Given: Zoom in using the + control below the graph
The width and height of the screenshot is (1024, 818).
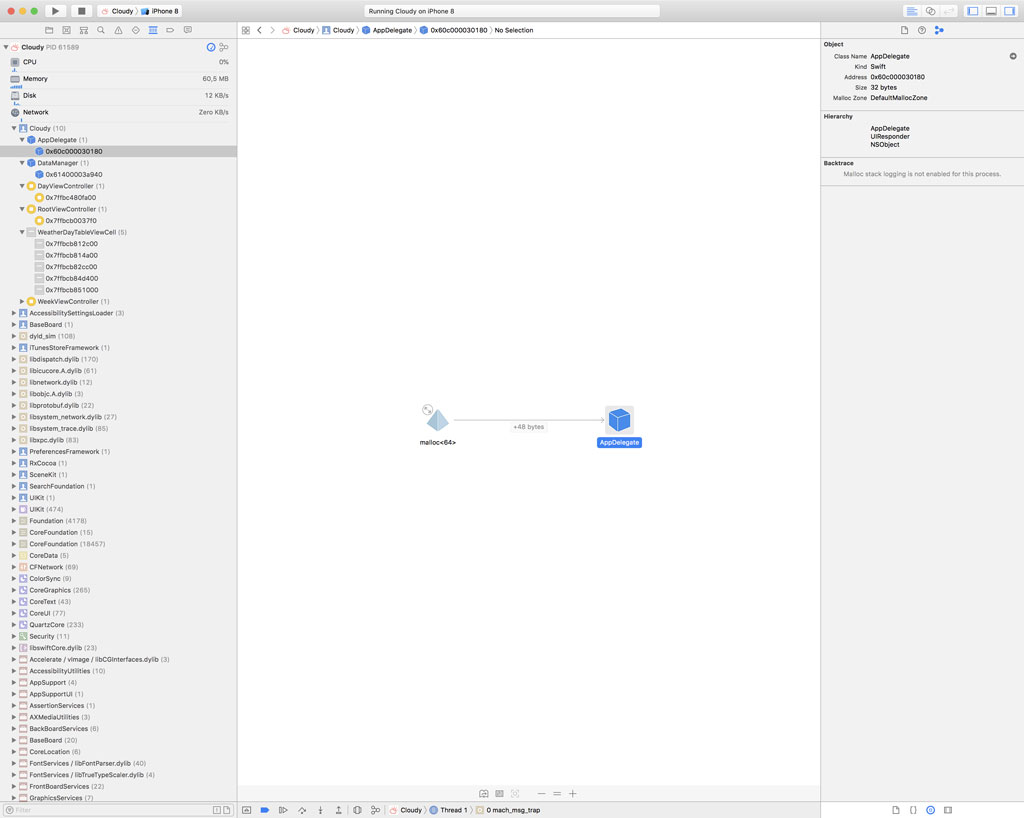Looking at the screenshot, I should click(573, 794).
